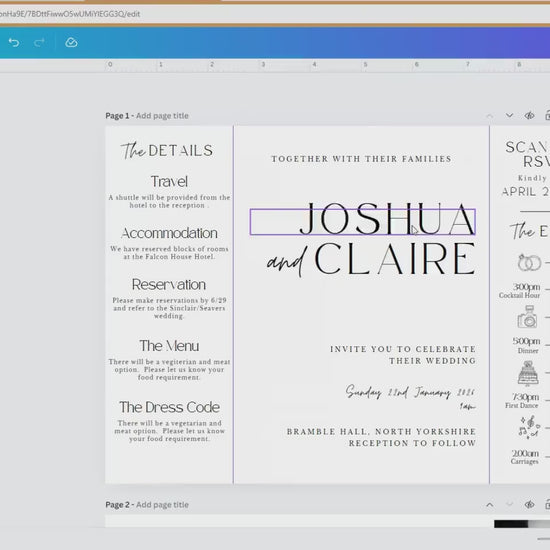Select the reservations by 6/29 paragraph
Viewport: 550px width, 550px height.
pyautogui.click(x=169, y=308)
